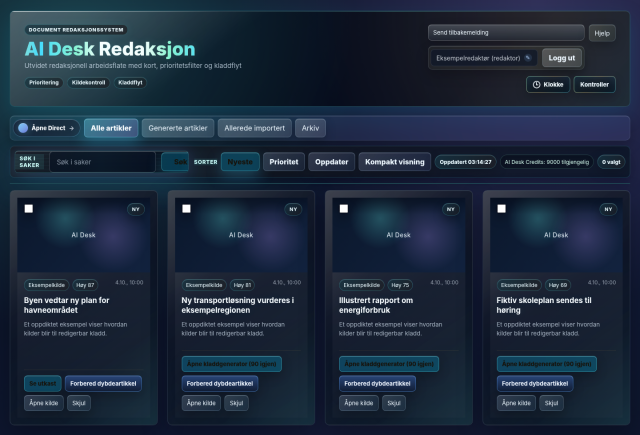This screenshot has height=435, width=640.
Task: Click Skjul on havneområdet card
Action: tap(79, 403)
